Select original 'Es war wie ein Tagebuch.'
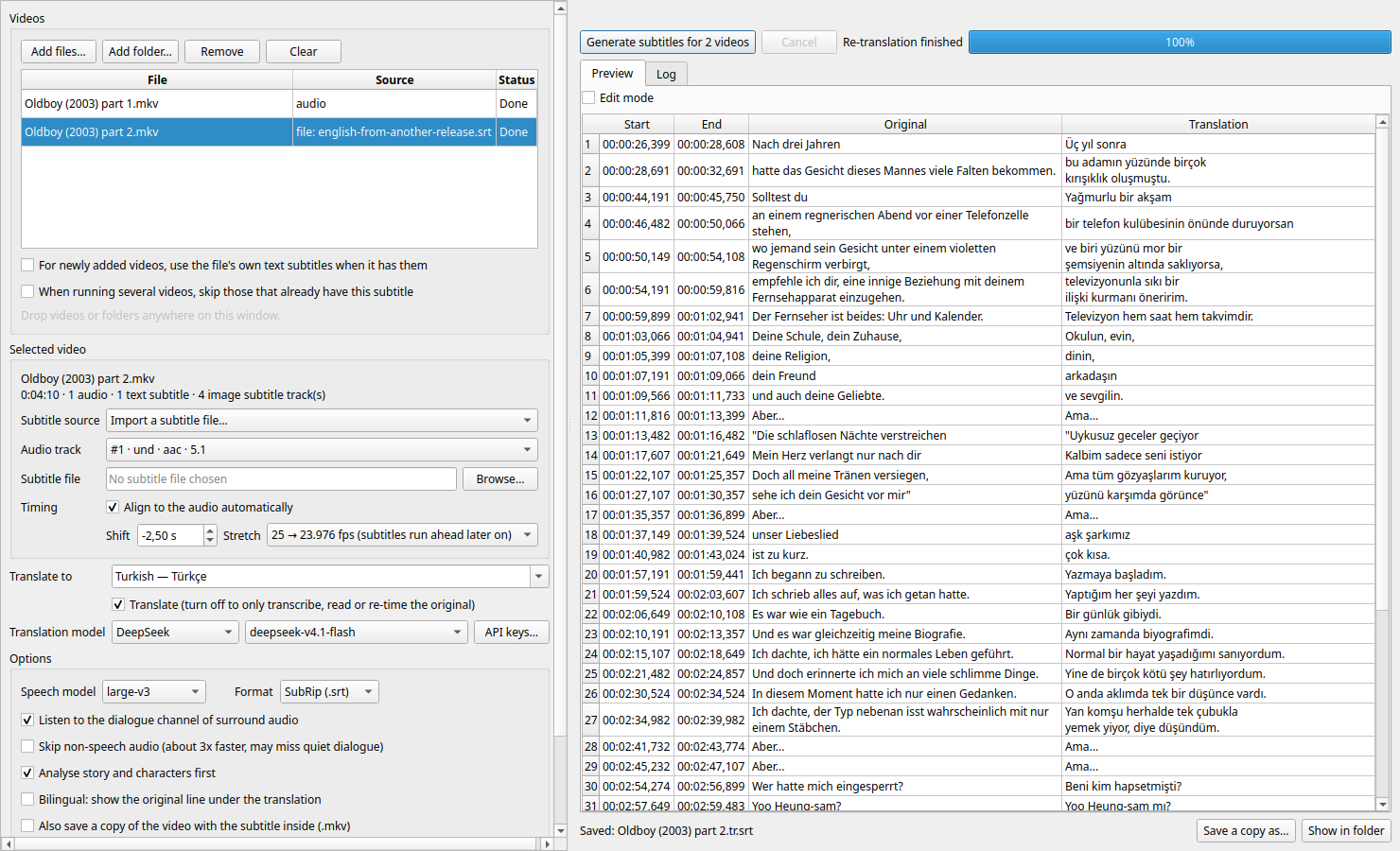1400x851 pixels. click(x=905, y=615)
